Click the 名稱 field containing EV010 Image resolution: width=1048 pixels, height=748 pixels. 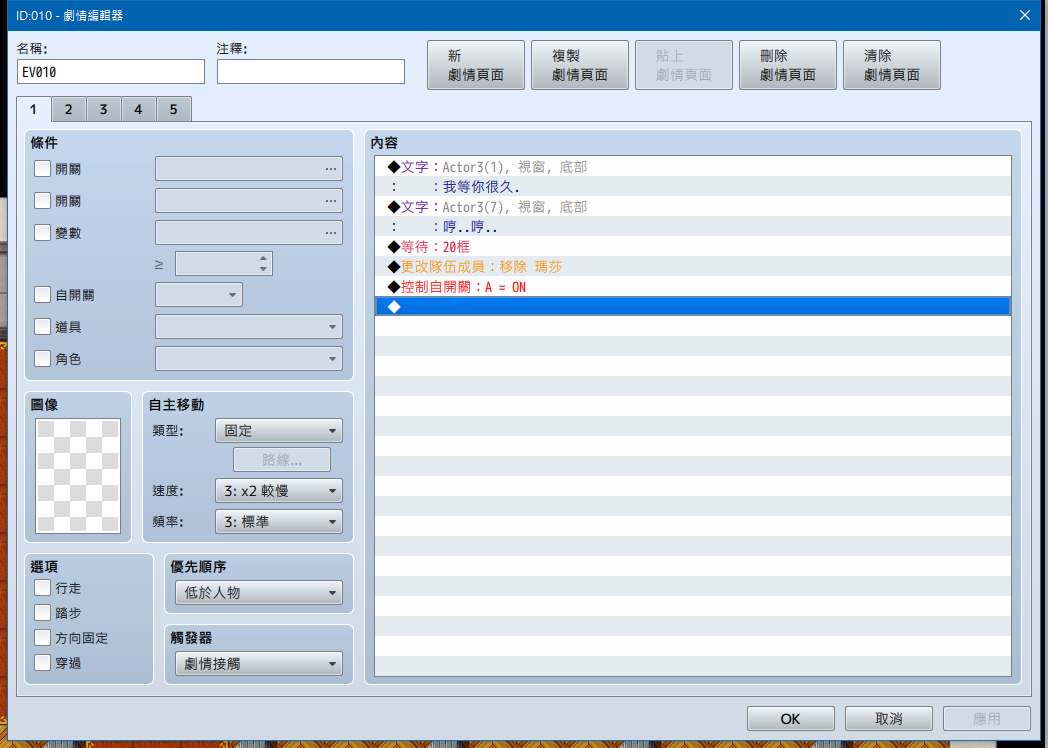(111, 72)
